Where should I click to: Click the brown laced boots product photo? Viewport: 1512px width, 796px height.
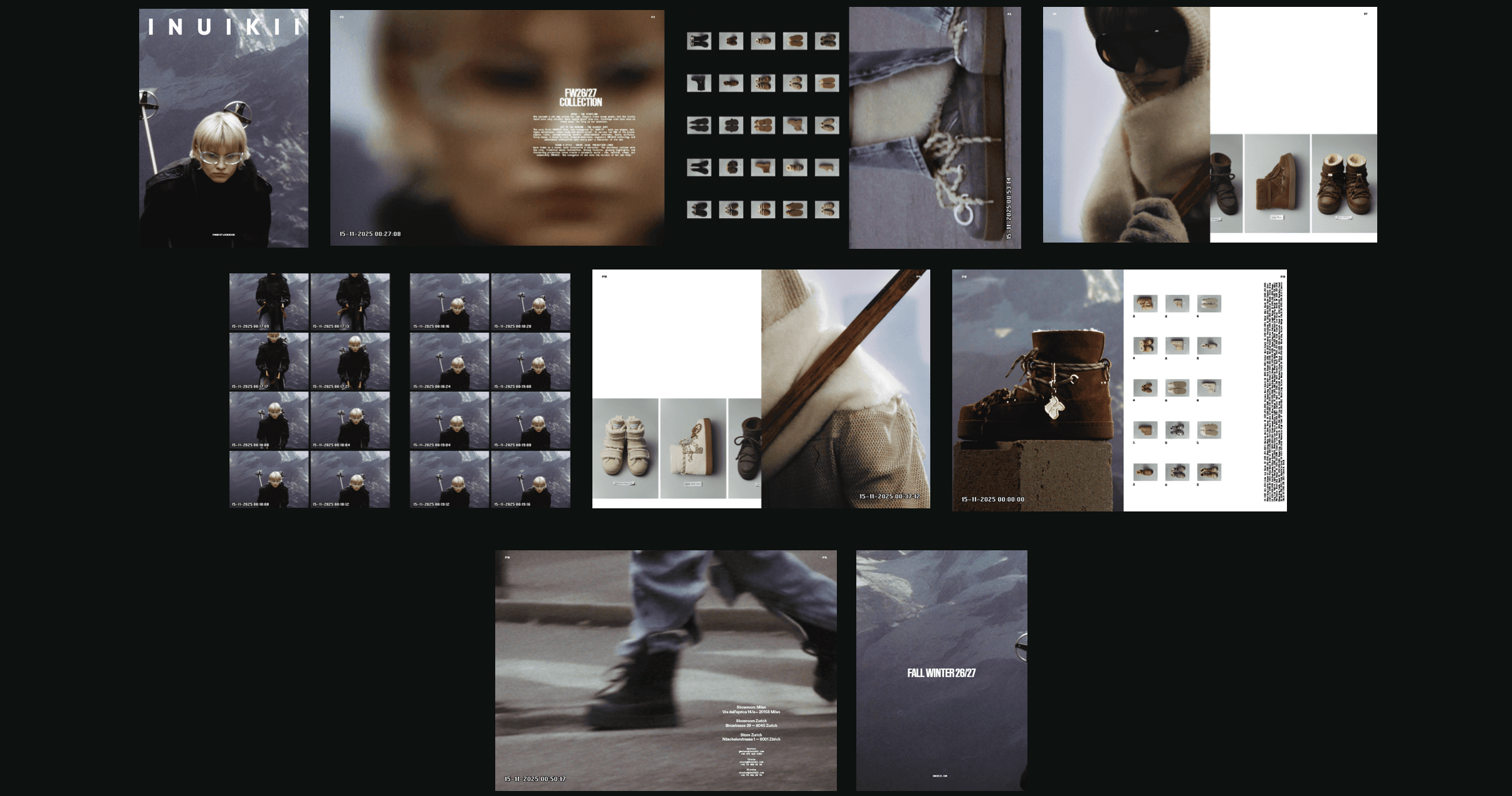[1344, 184]
